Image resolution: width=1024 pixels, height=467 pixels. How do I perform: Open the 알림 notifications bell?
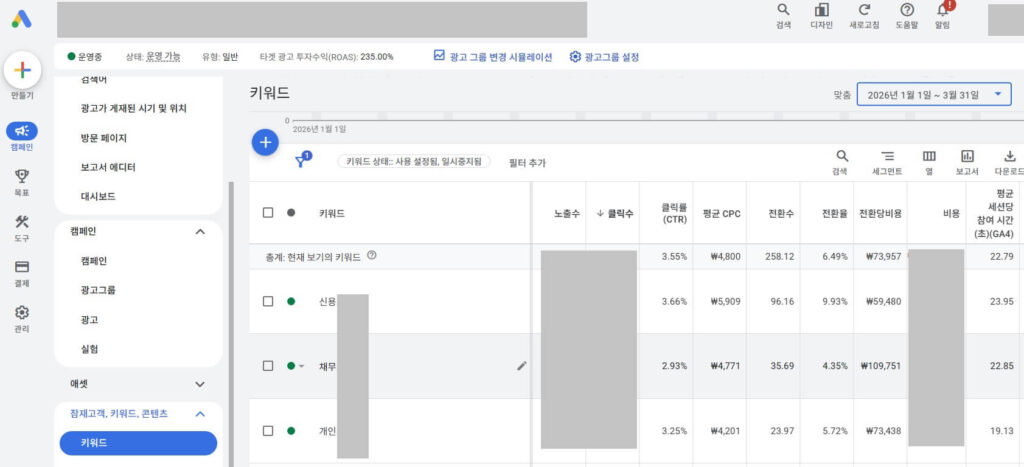tap(942, 10)
